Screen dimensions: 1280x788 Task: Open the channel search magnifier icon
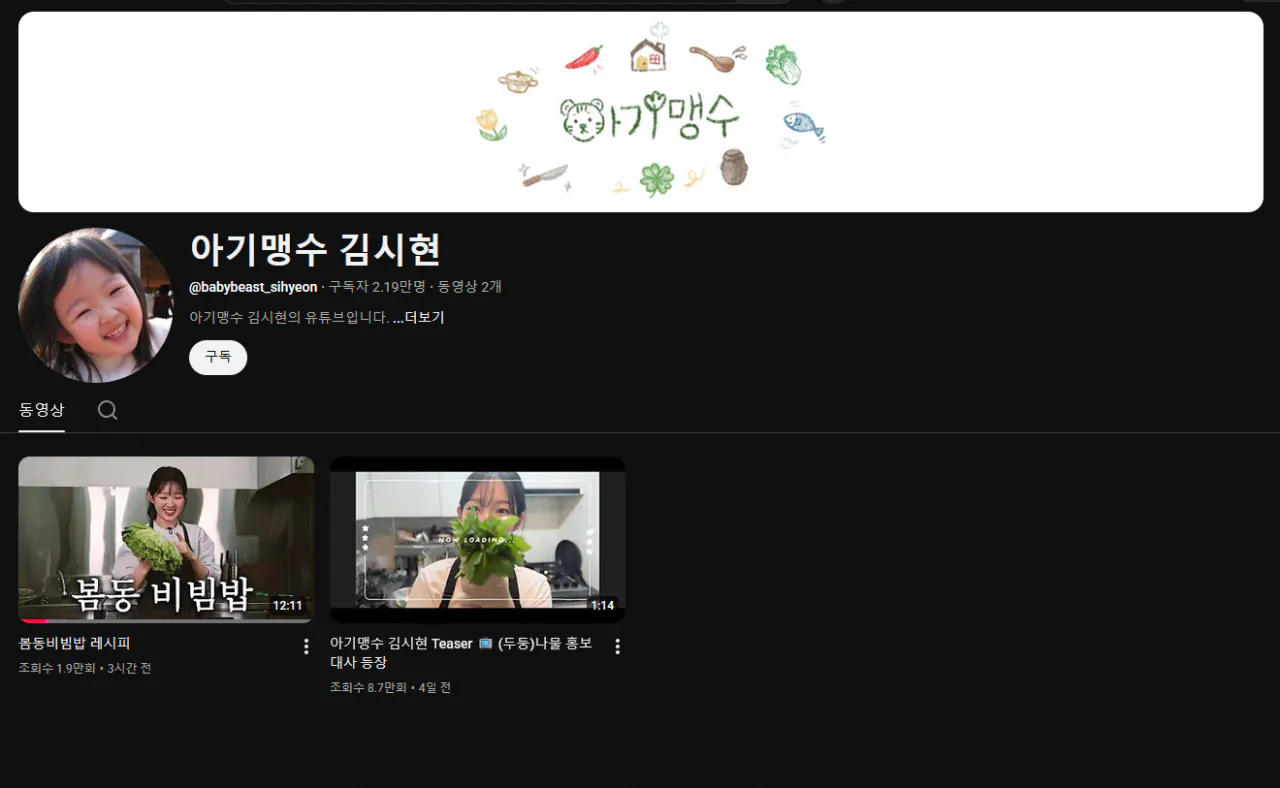pos(107,410)
